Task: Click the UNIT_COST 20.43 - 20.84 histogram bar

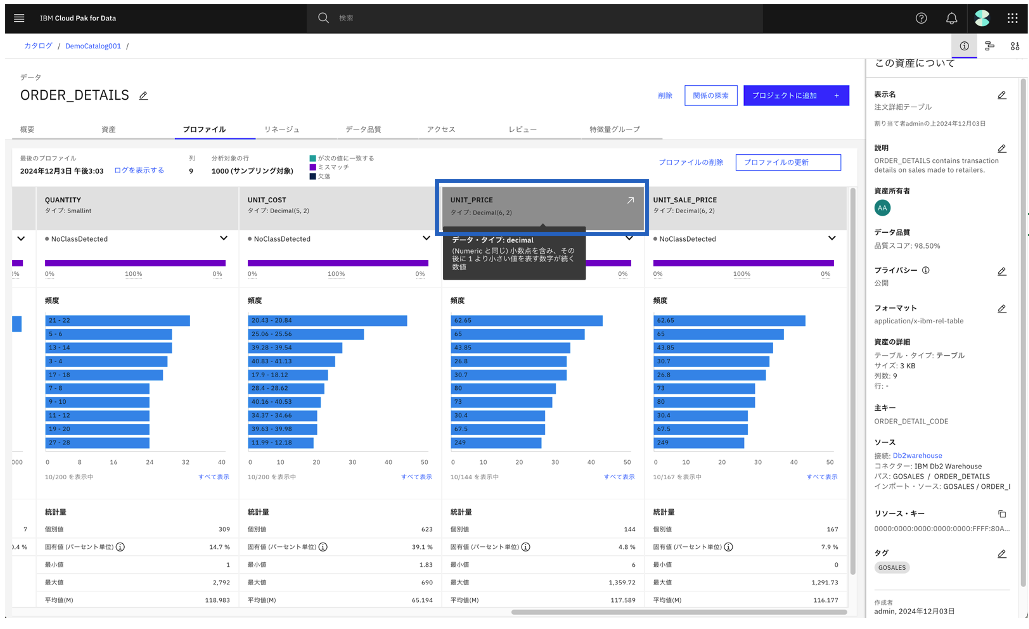Action: click(327, 320)
